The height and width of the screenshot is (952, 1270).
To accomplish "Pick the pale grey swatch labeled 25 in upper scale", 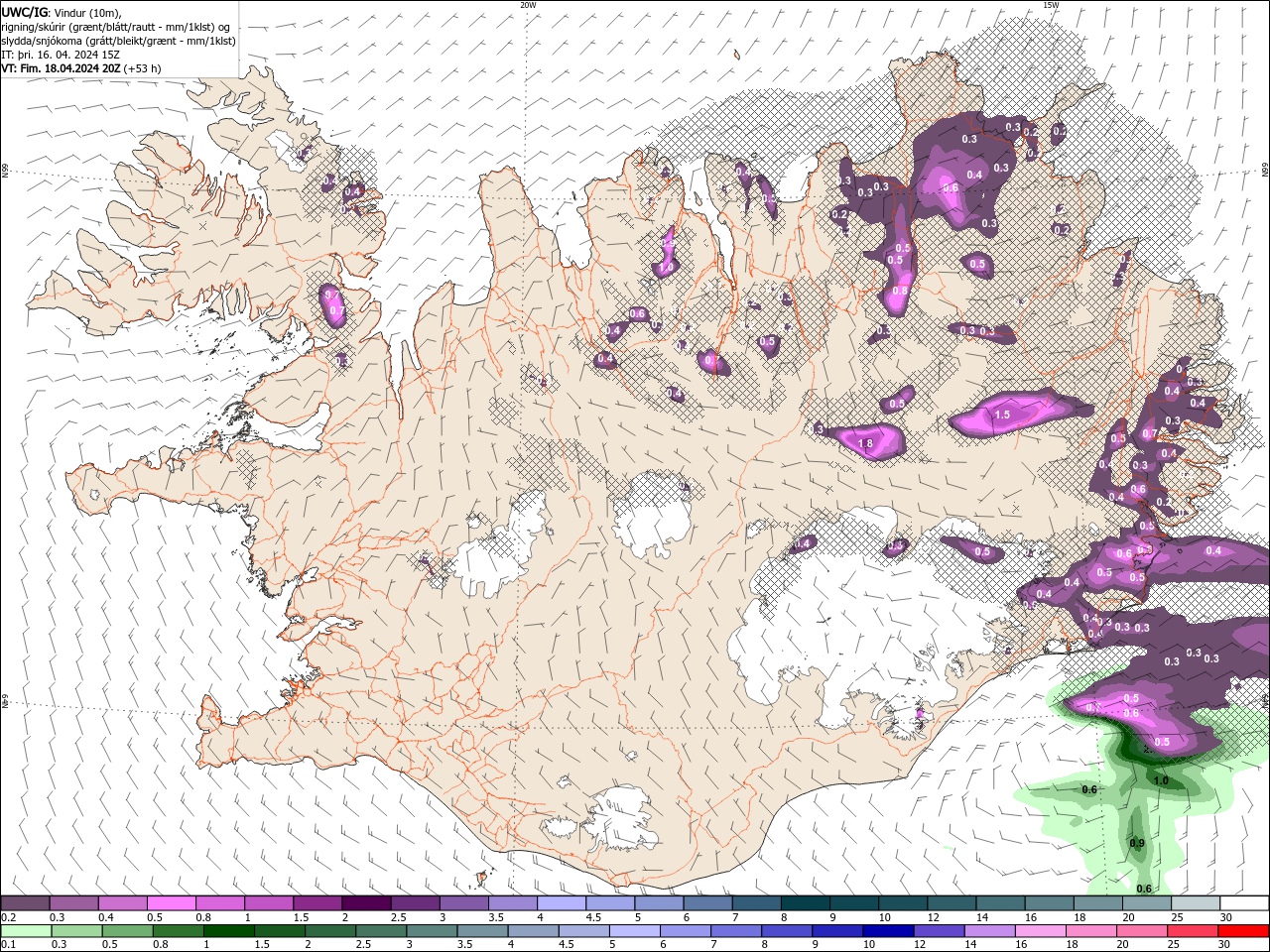I will pyautogui.click(x=1196, y=903).
